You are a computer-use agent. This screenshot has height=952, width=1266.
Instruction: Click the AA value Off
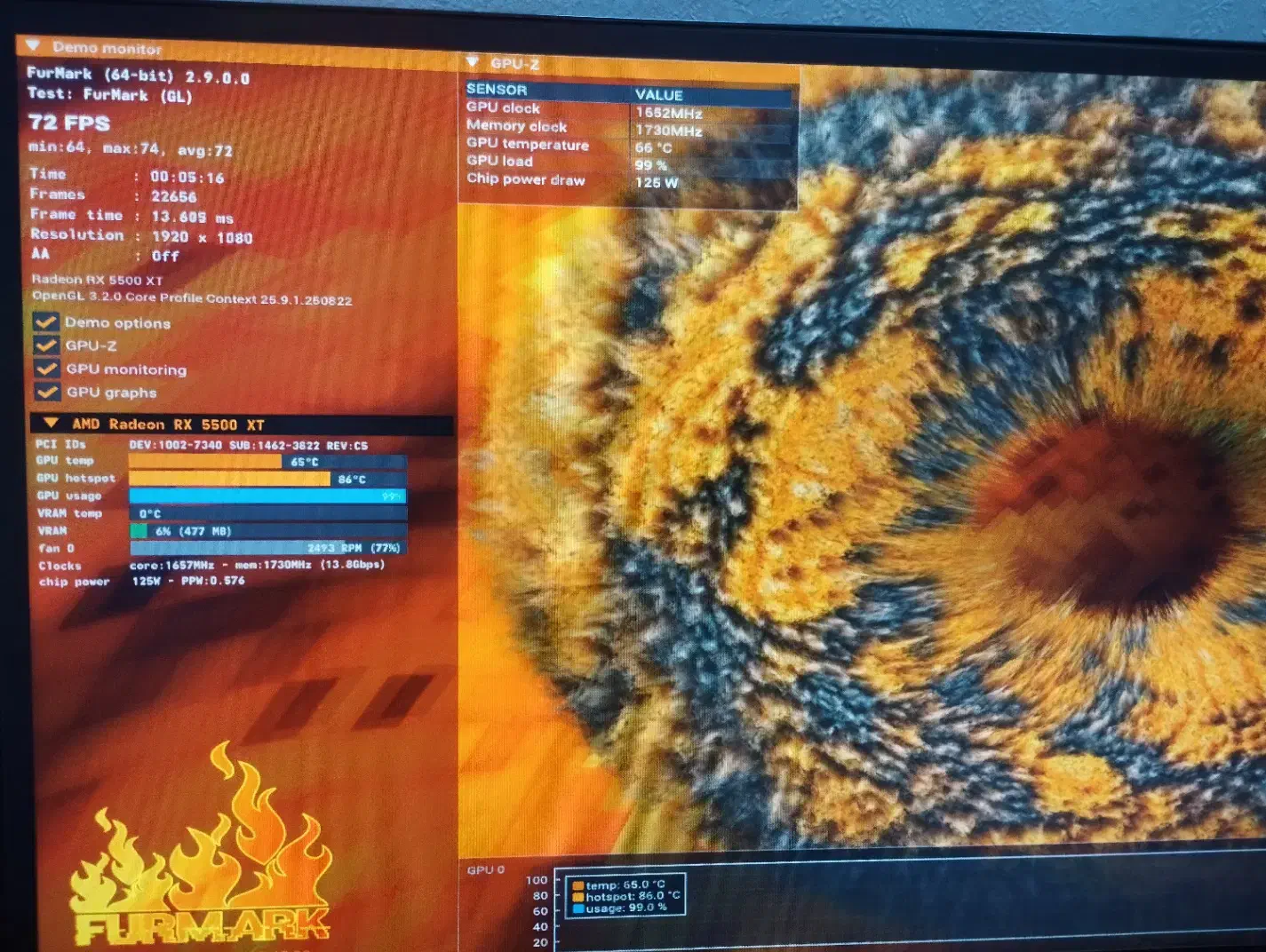(x=165, y=256)
